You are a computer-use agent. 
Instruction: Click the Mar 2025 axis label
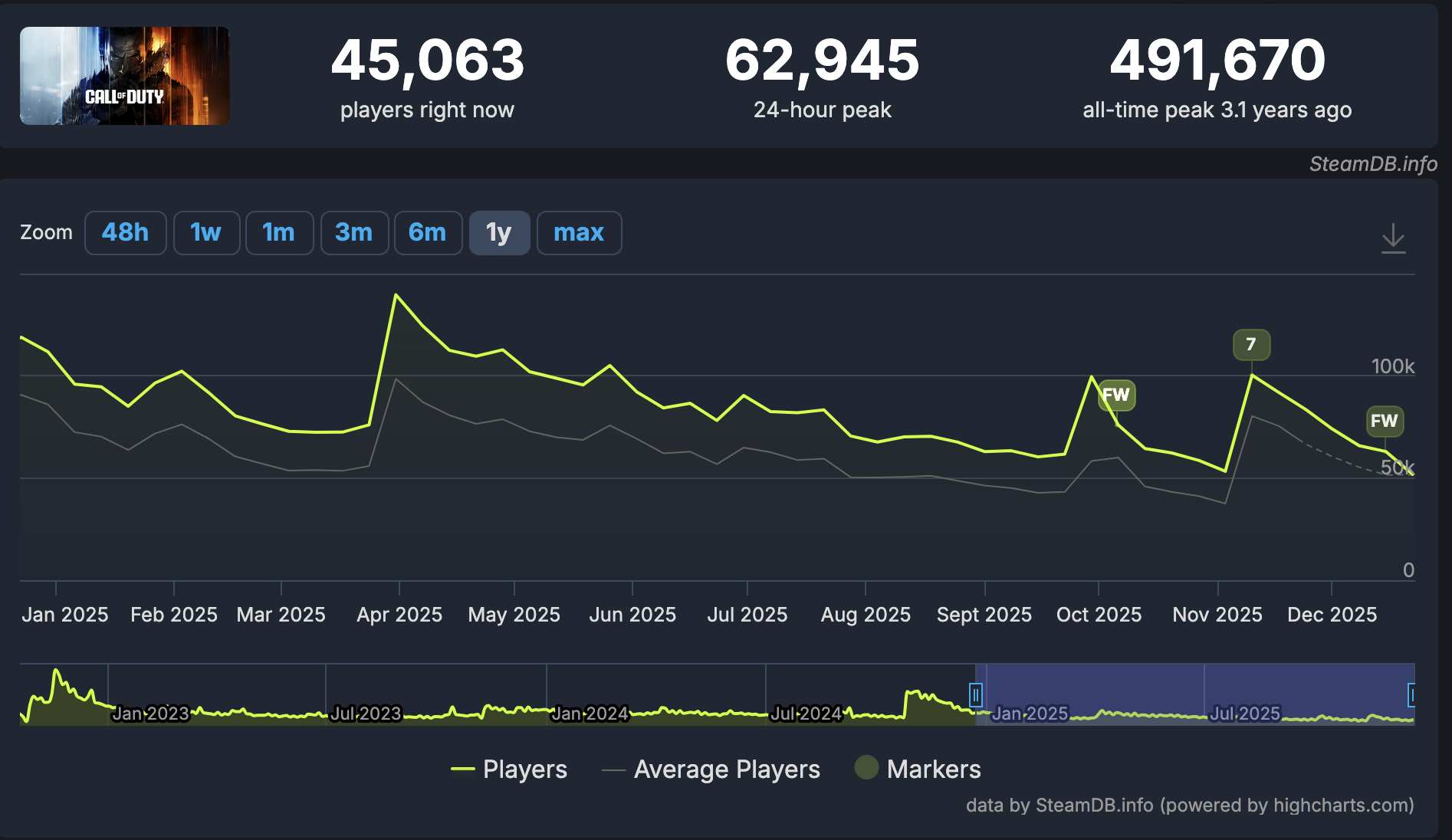[281, 615]
